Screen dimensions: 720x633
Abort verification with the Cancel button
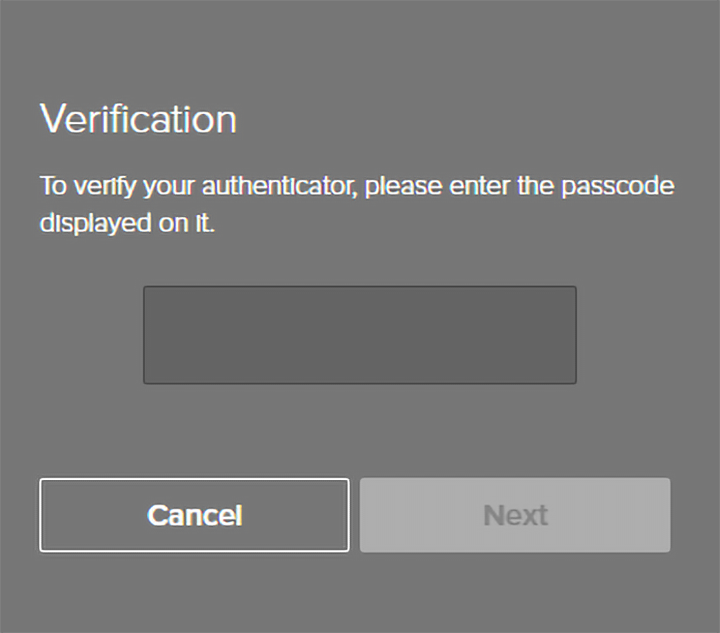tap(194, 515)
